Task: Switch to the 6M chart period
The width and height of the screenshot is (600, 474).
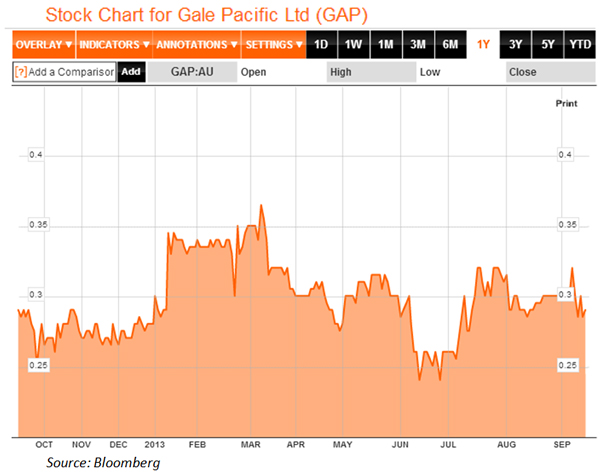Action: [450, 45]
